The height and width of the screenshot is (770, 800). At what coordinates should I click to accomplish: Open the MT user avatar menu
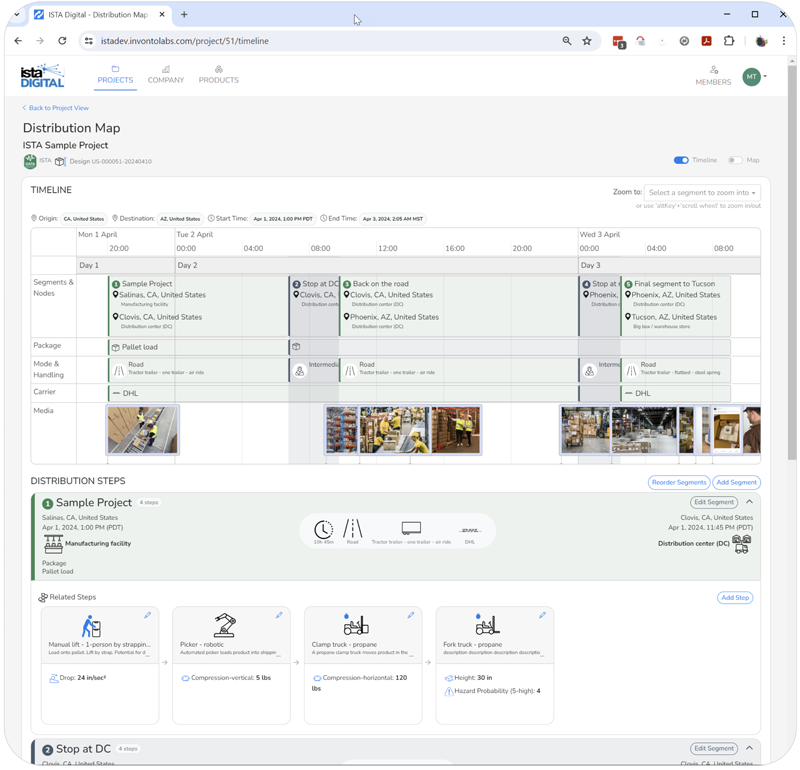(752, 76)
